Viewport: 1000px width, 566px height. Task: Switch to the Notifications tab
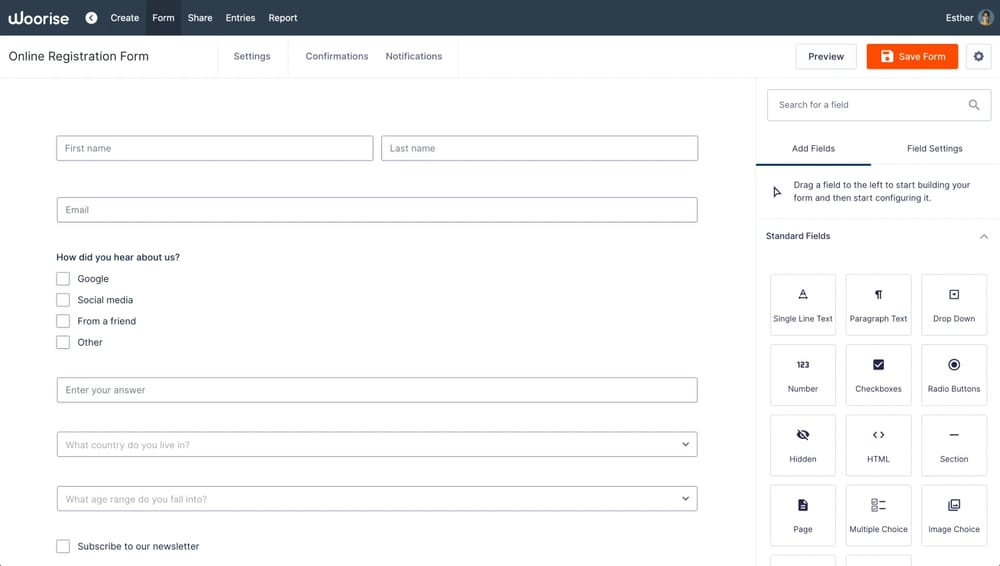pos(413,56)
